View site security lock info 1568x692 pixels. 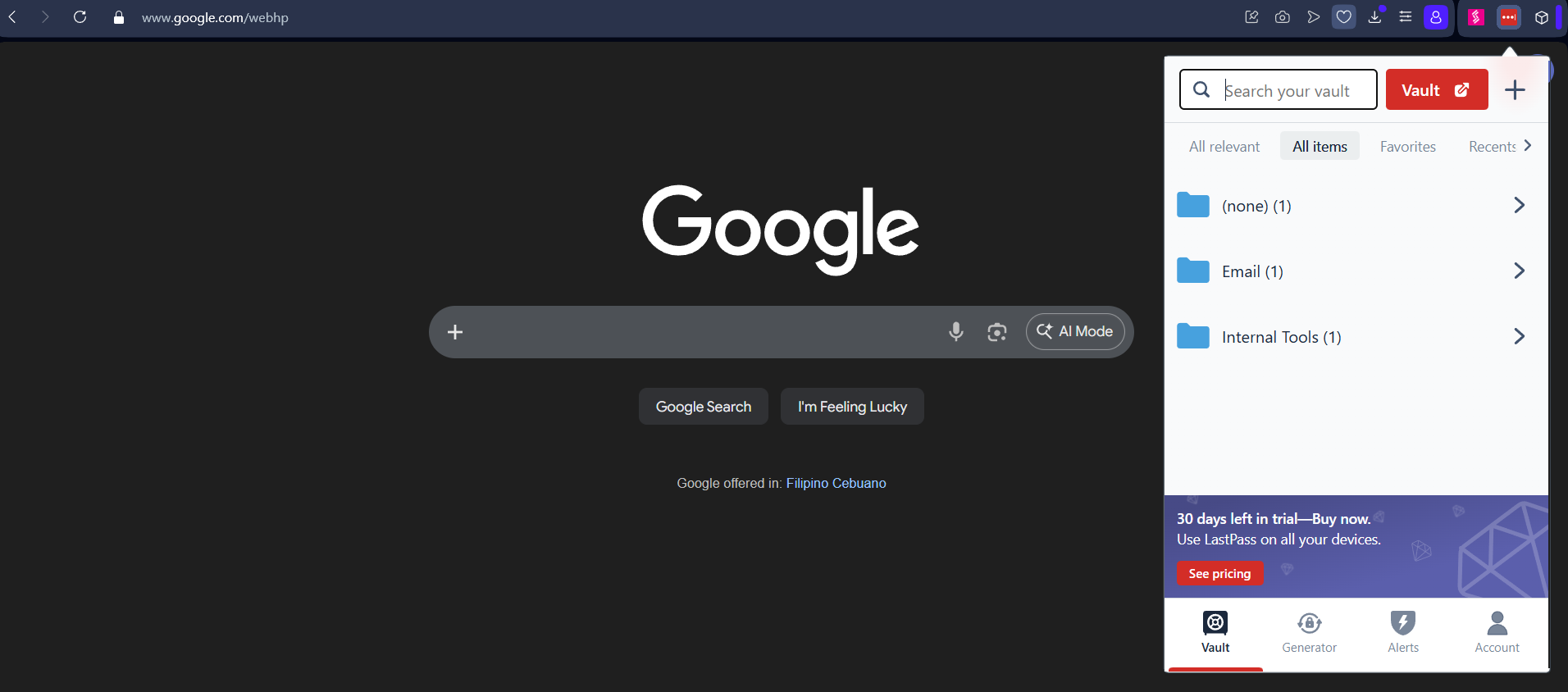click(x=119, y=17)
